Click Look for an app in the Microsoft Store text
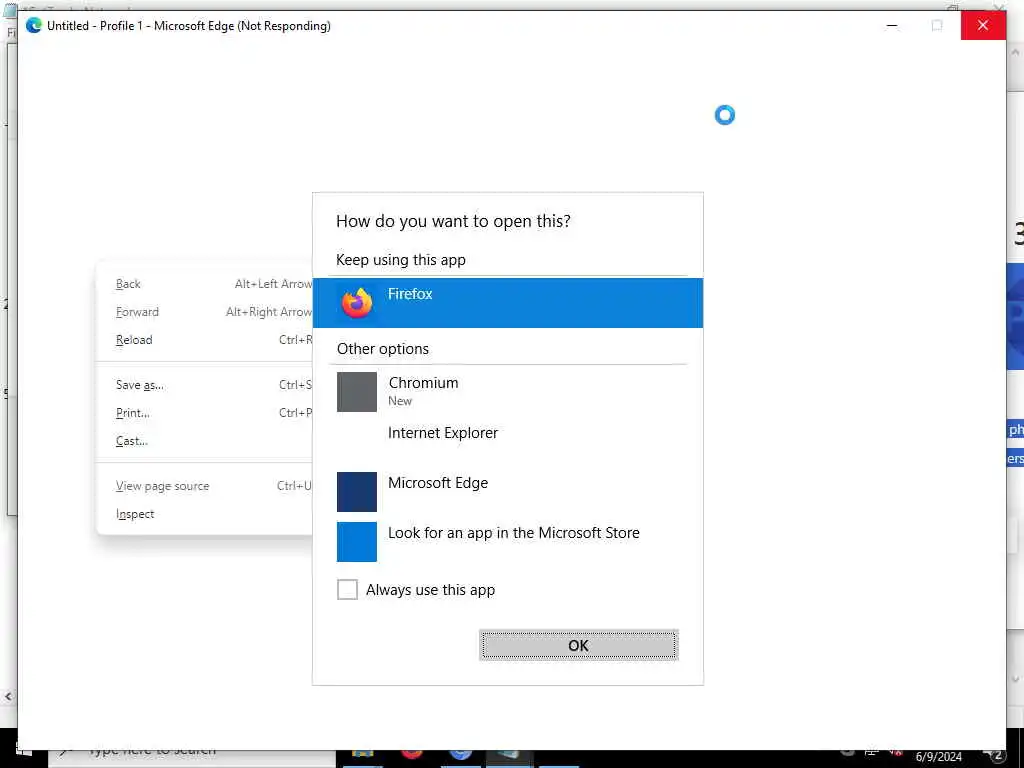The image size is (1024, 768). coord(513,533)
